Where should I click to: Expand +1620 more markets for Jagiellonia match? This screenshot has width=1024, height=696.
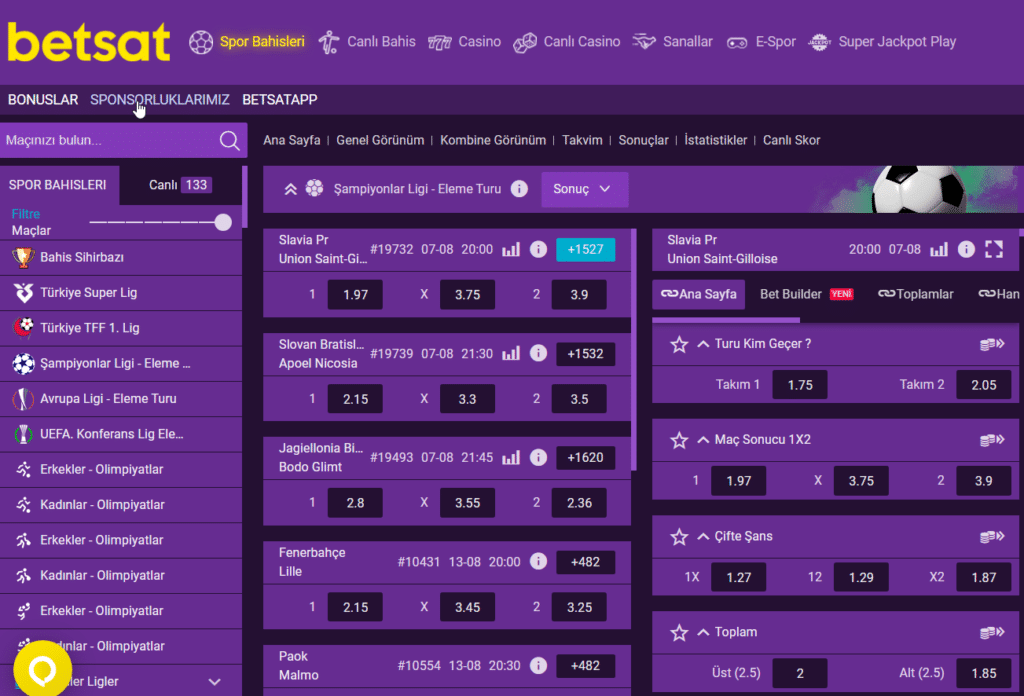click(585, 458)
